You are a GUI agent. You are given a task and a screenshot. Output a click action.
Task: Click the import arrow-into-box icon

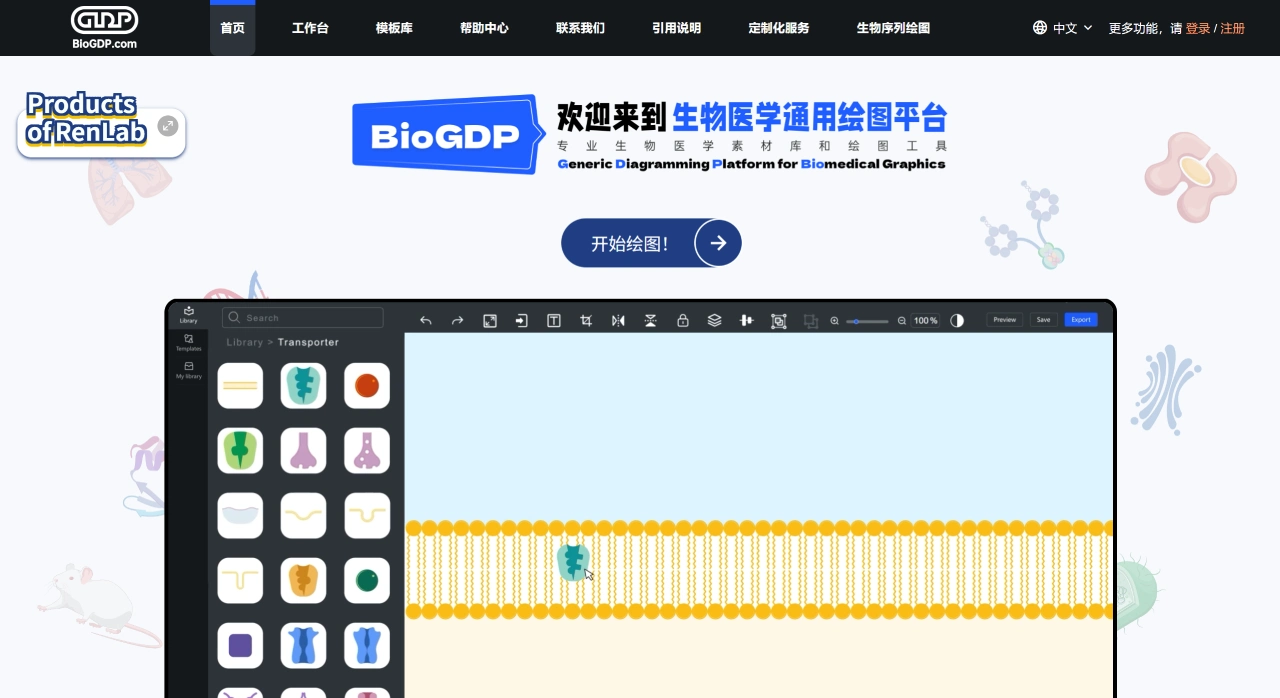pos(522,321)
